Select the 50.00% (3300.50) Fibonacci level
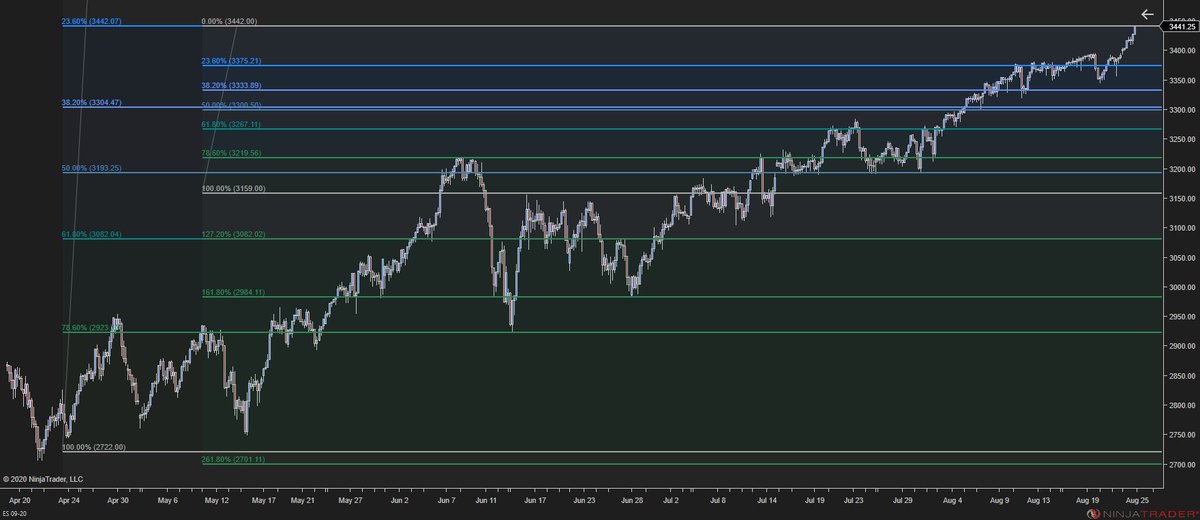The height and width of the screenshot is (520, 1200). 233,104
